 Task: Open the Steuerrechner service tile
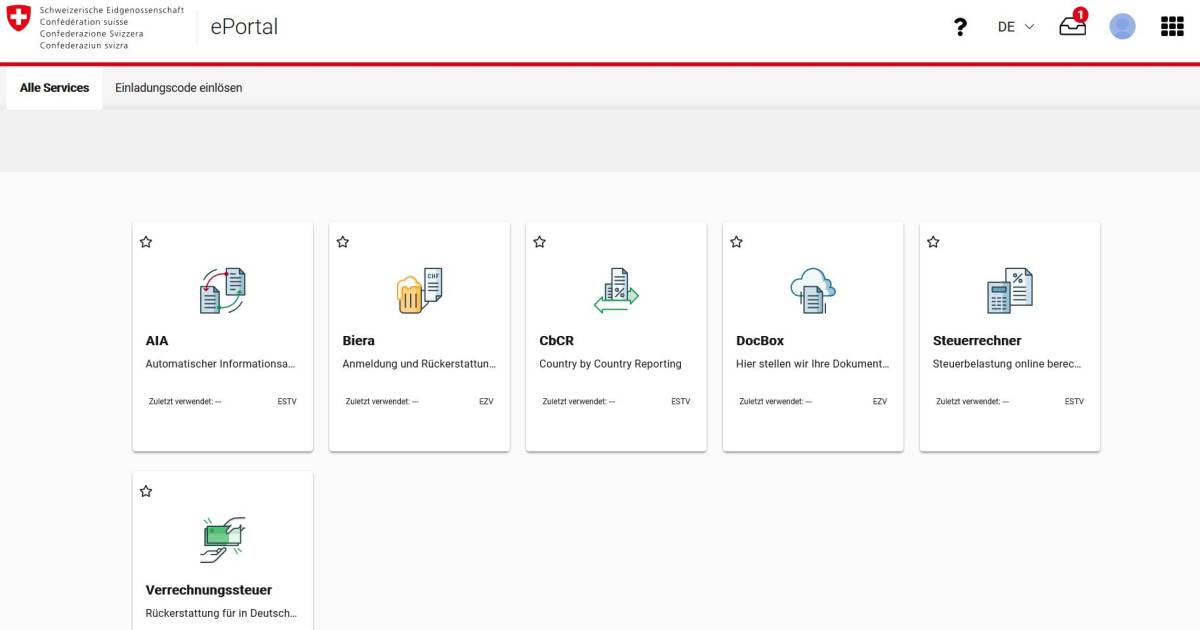(1009, 335)
